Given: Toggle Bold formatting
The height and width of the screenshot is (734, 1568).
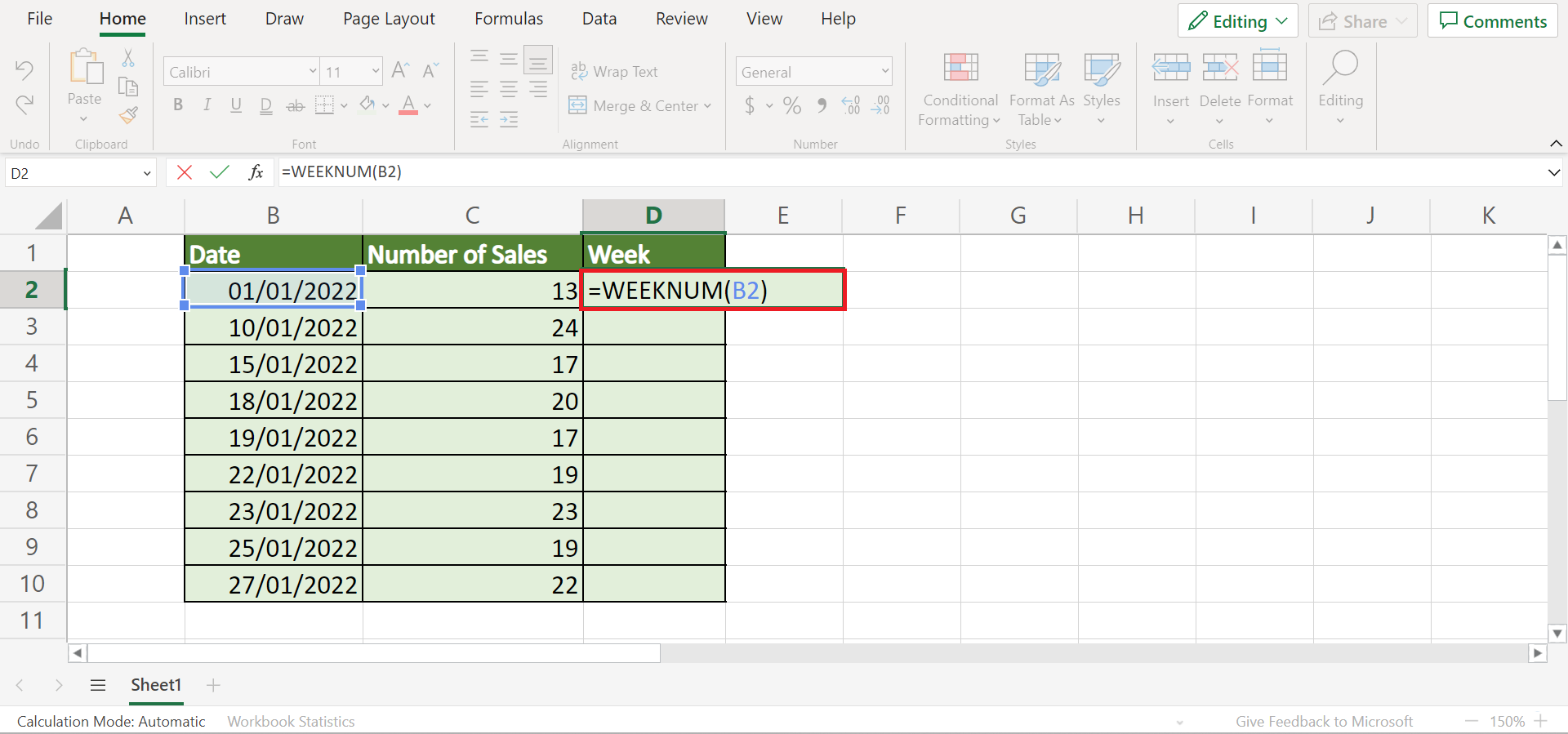Looking at the screenshot, I should tap(178, 105).
